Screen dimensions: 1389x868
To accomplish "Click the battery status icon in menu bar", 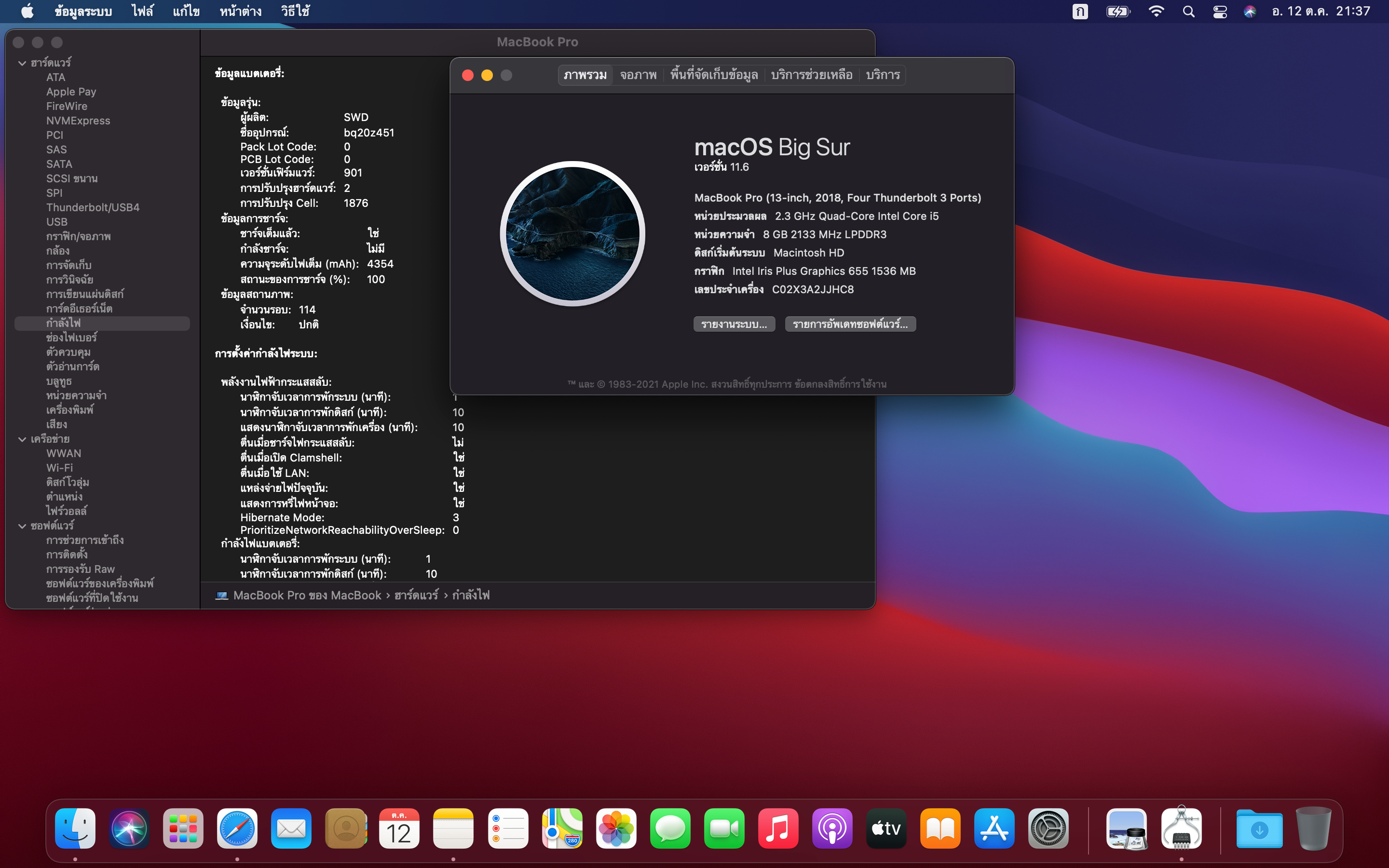I will 1118,11.
